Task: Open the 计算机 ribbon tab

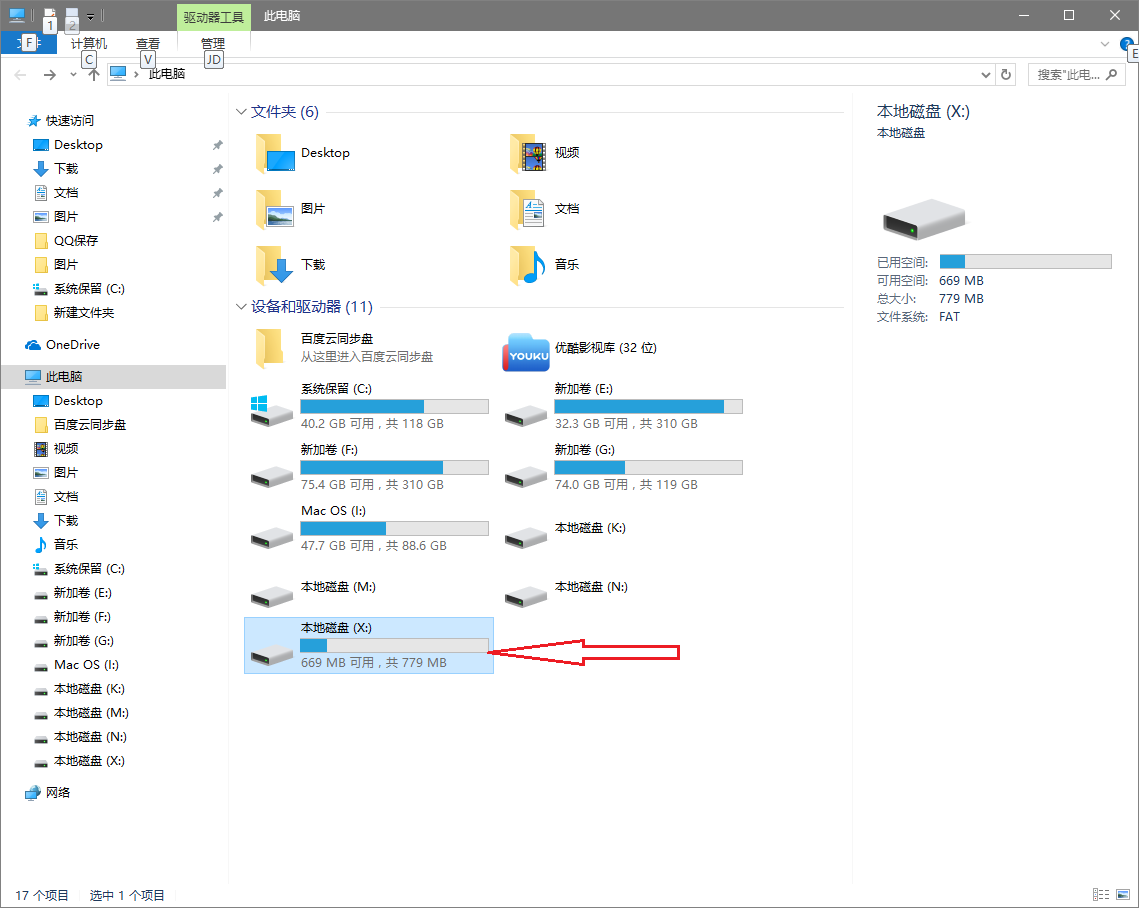Action: coord(89,44)
